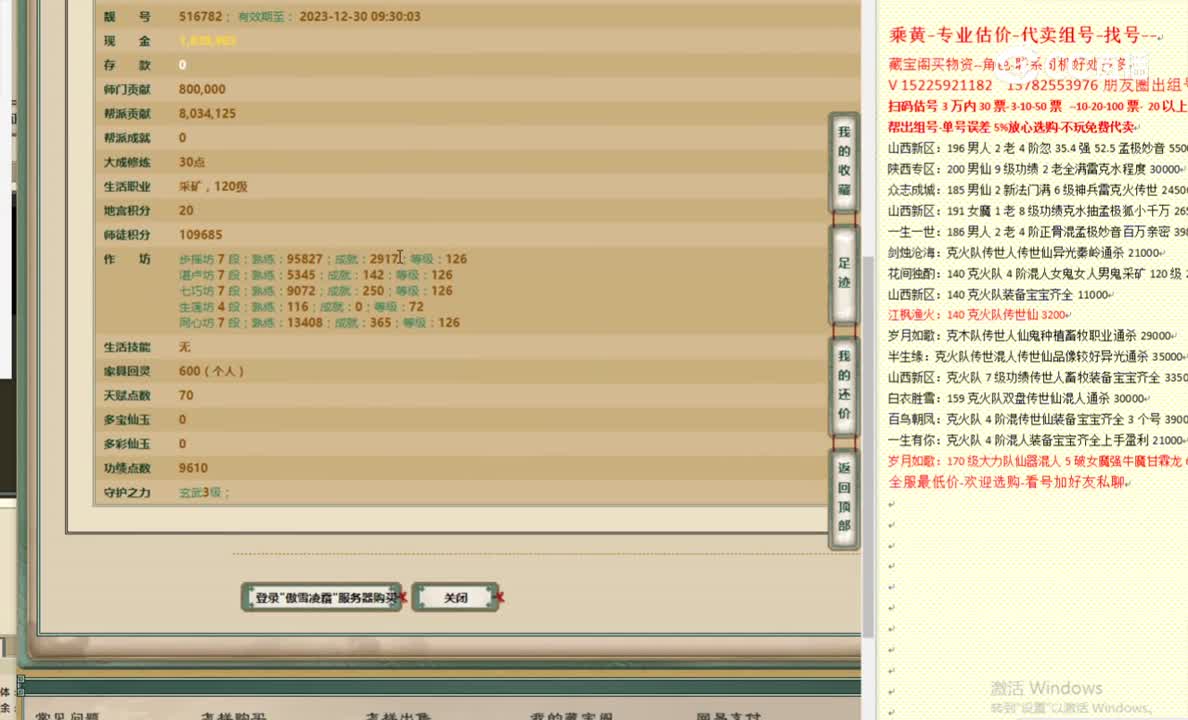Click document line 白衣胜雪: 159克火队双盘
Viewport: 1188px width, 720px height.
pos(1019,398)
